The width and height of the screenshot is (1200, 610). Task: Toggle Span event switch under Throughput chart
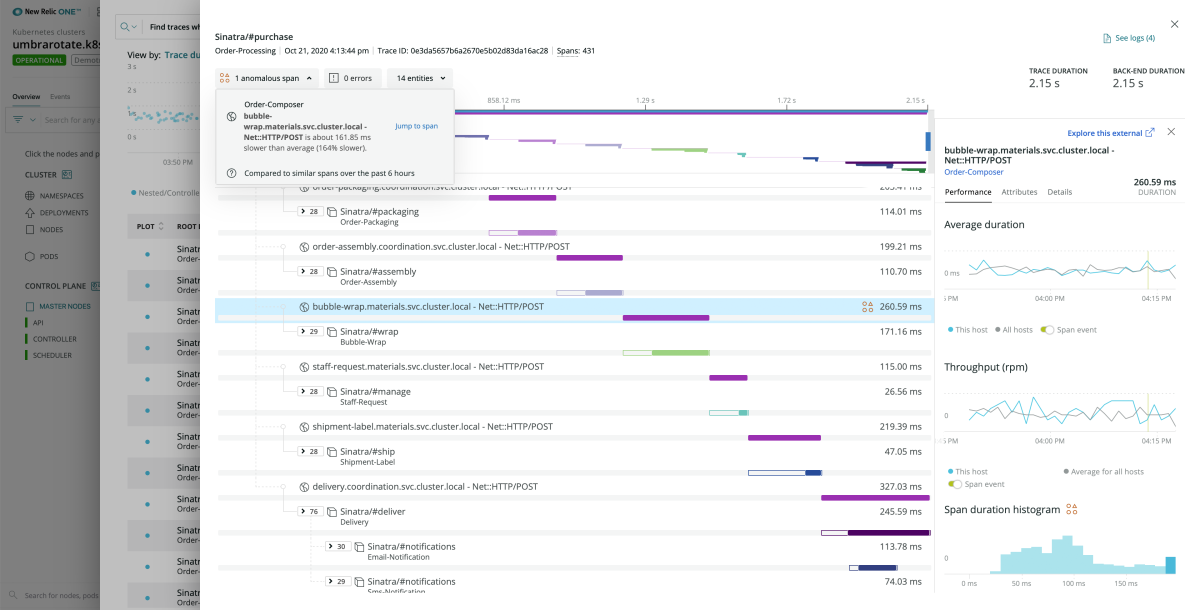point(955,484)
